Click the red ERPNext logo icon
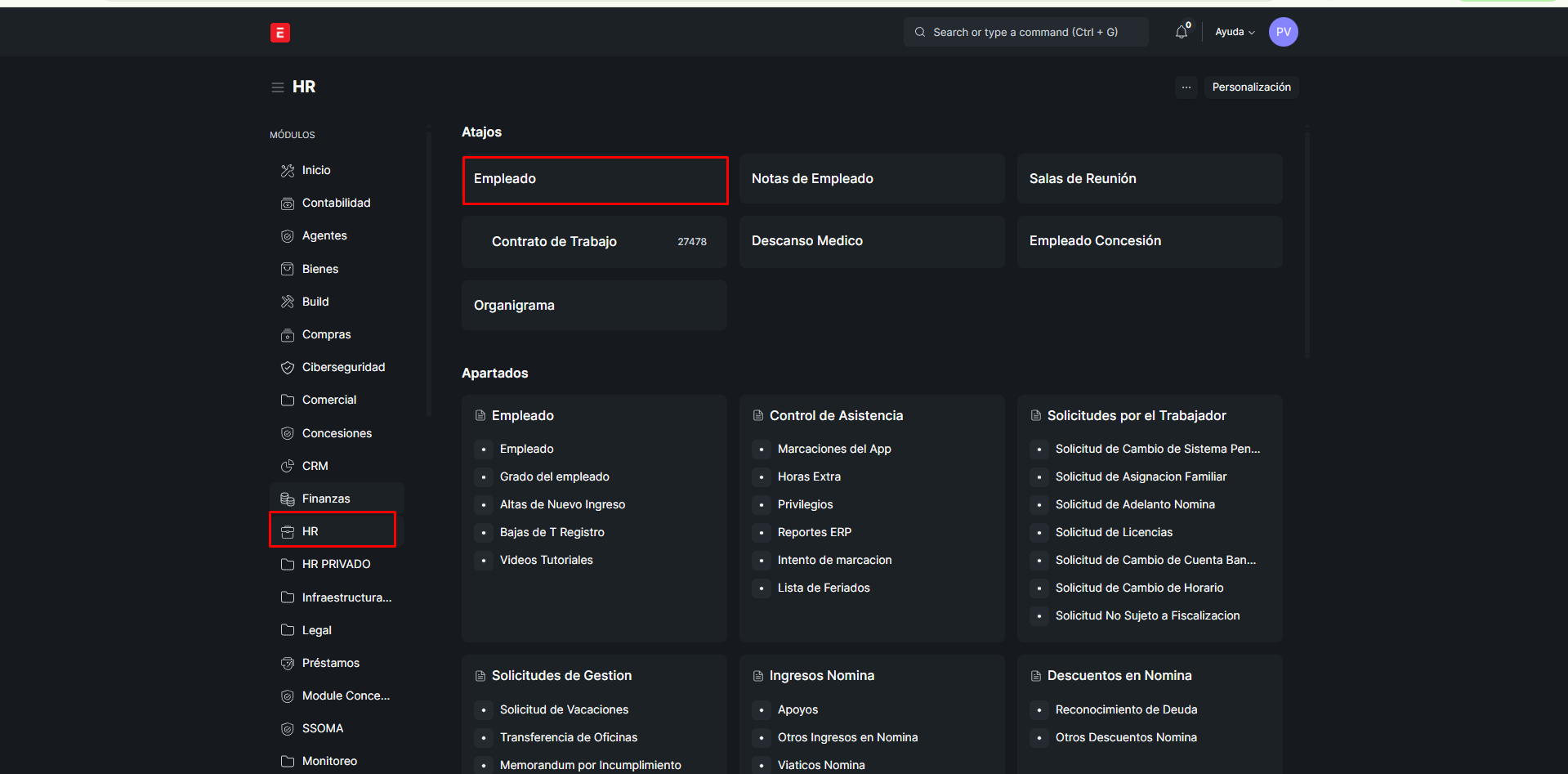This screenshot has height=774, width=1568. tap(280, 33)
